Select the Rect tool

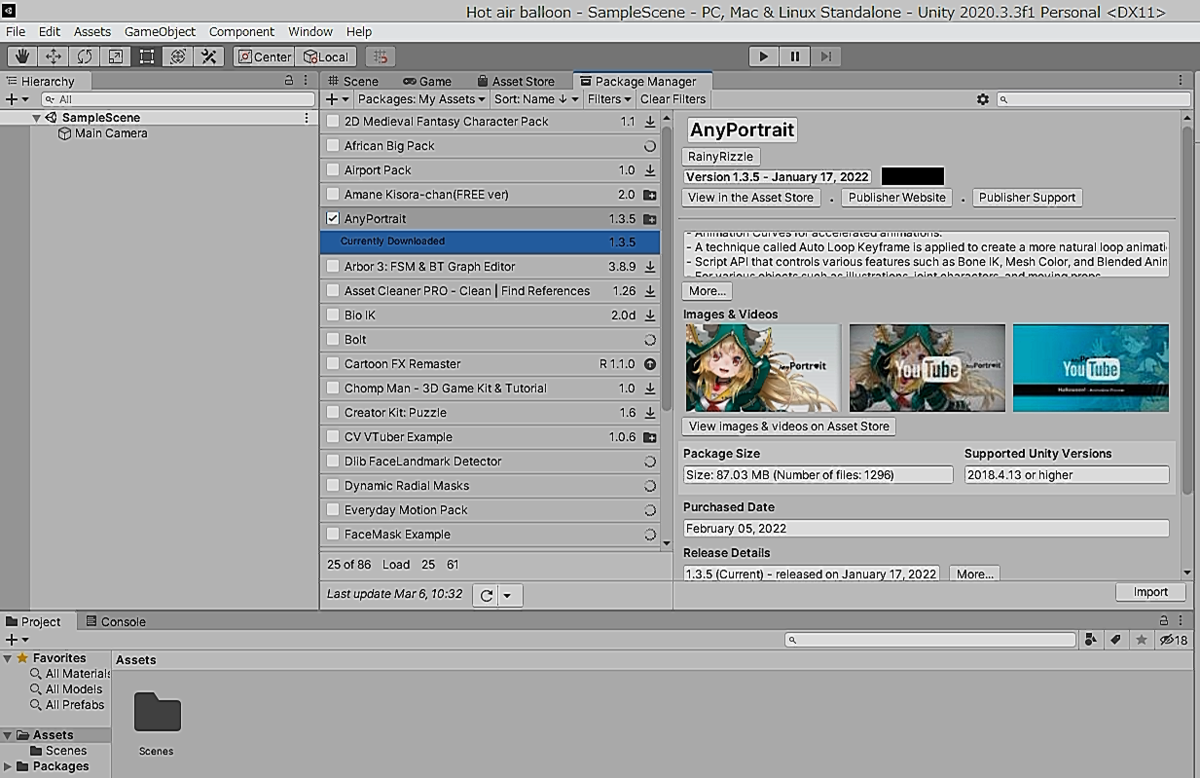tap(146, 57)
